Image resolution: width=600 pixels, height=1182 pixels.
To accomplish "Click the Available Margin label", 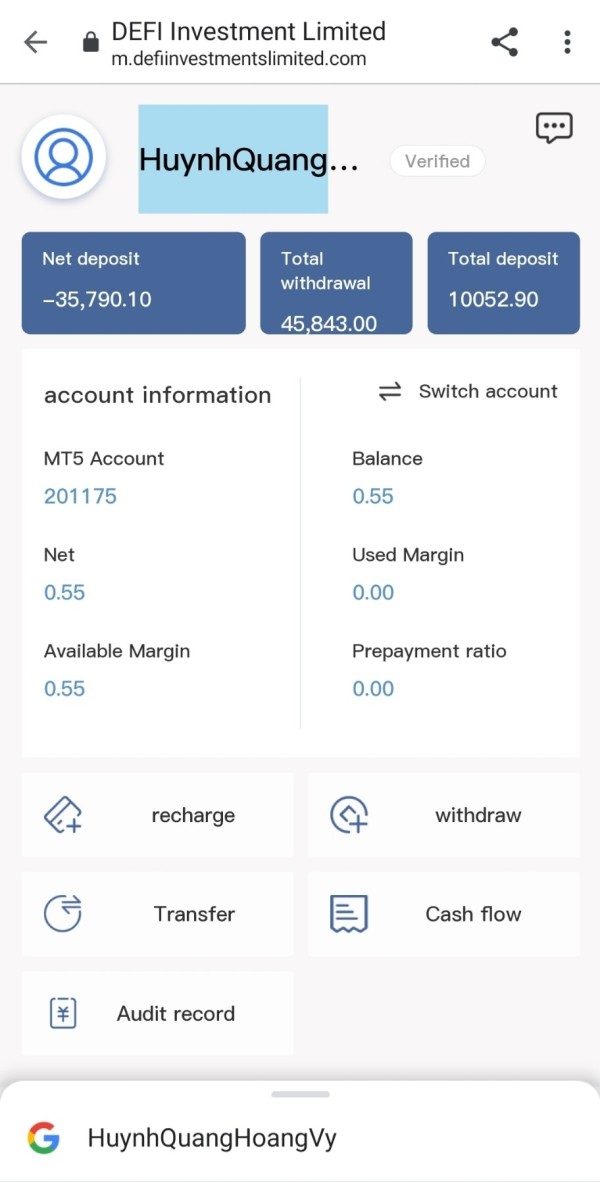I will [x=117, y=651].
